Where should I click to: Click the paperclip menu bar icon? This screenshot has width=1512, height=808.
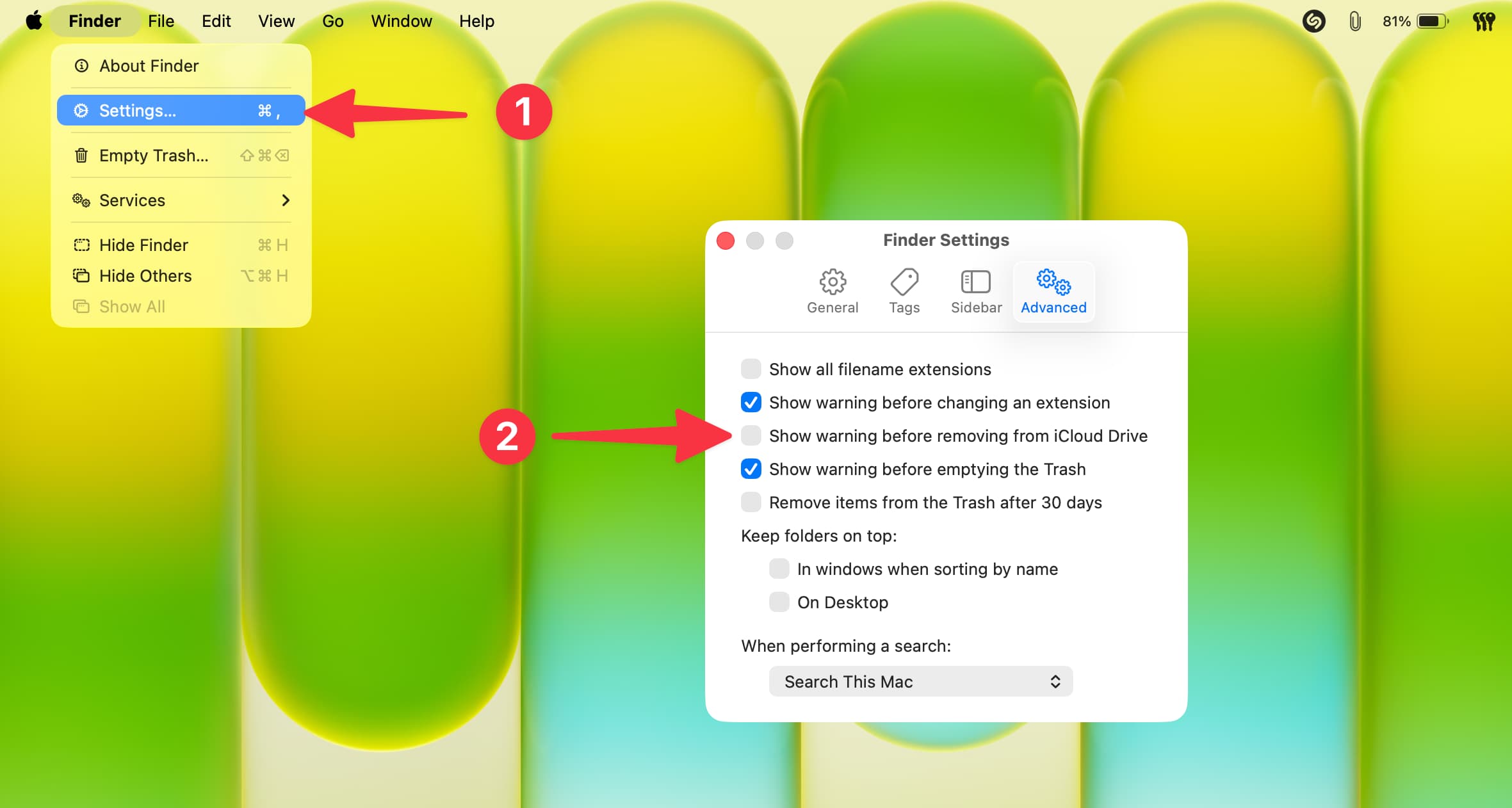[1354, 21]
